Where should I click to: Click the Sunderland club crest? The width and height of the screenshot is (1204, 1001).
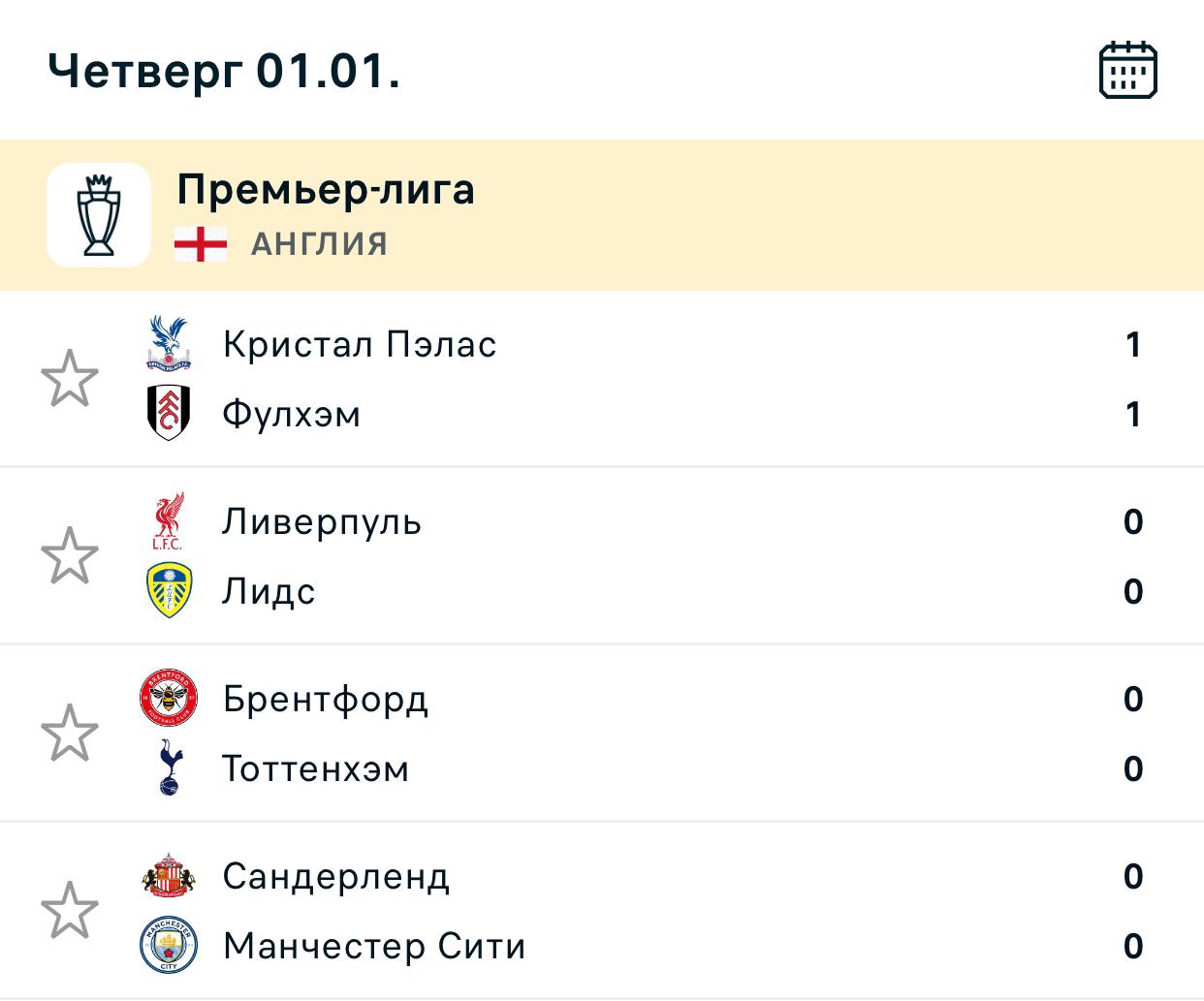click(169, 876)
